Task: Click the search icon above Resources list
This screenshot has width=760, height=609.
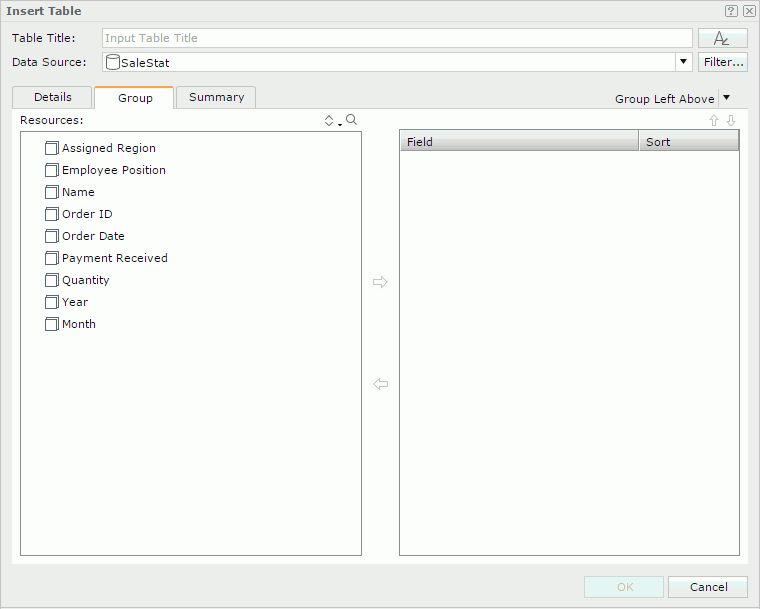Action: pyautogui.click(x=351, y=120)
